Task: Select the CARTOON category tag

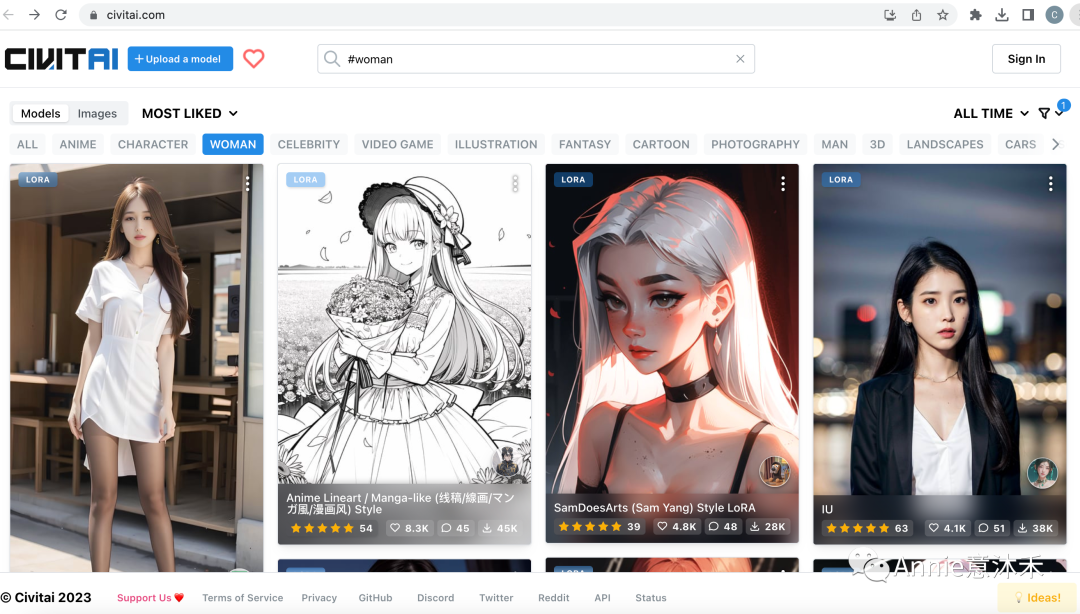Action: pos(661,144)
